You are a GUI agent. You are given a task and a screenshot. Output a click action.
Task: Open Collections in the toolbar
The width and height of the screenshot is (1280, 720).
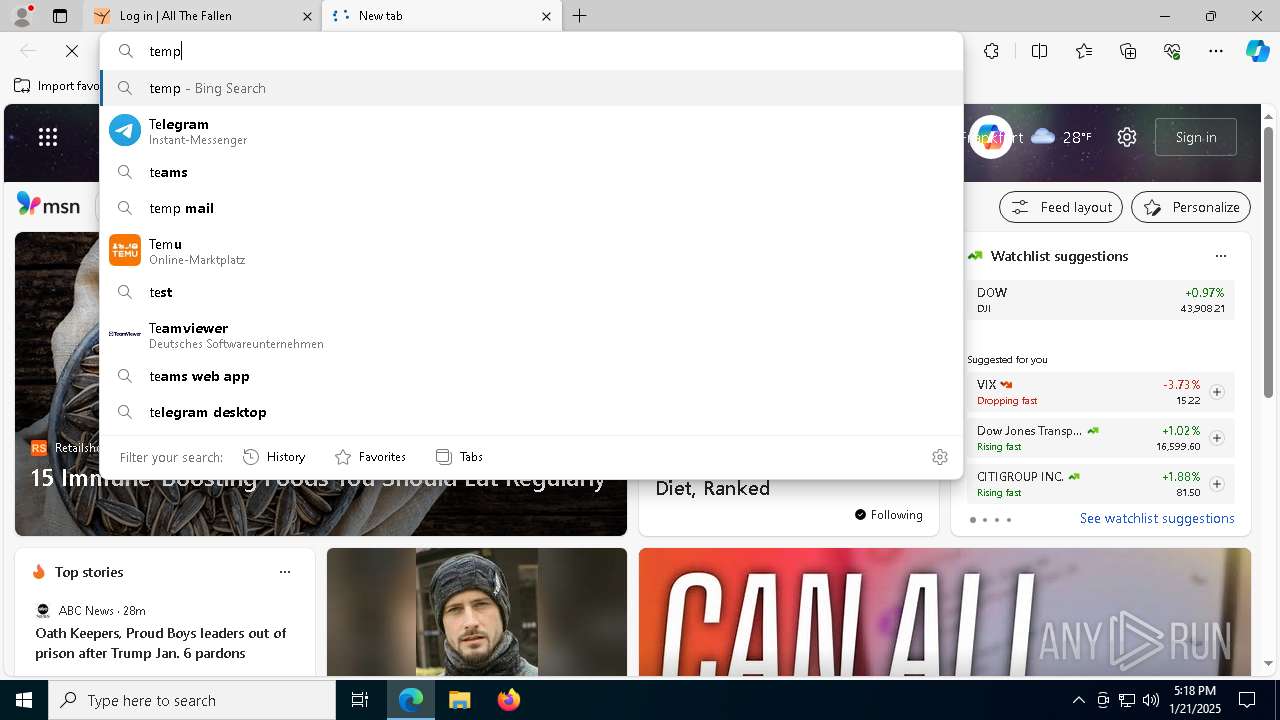tap(1129, 51)
